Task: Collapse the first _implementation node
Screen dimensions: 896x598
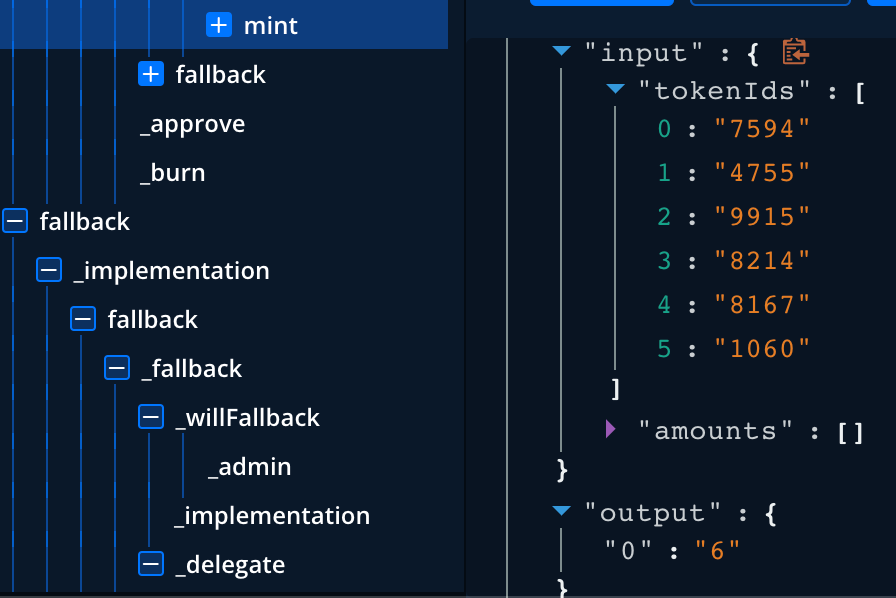Action: tap(49, 270)
